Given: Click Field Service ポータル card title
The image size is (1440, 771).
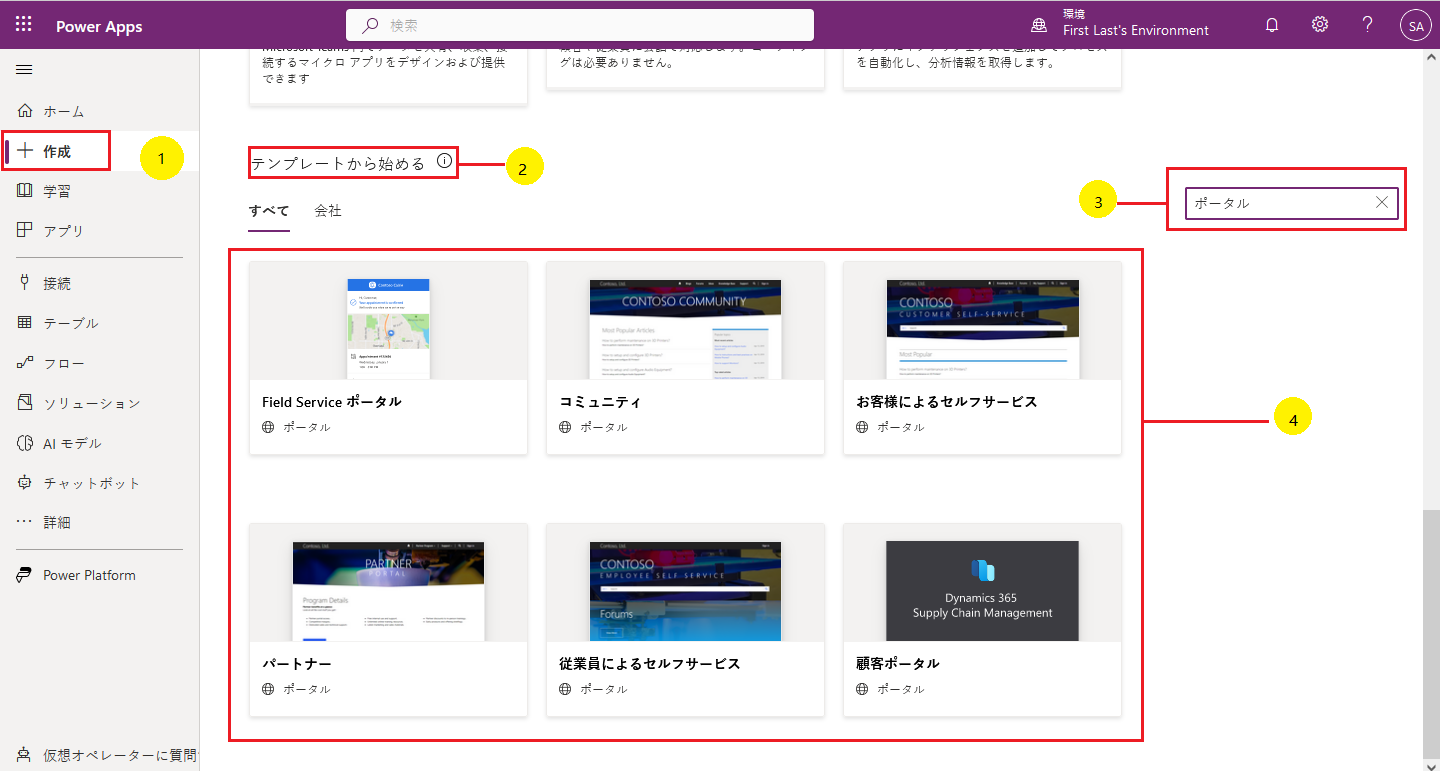Looking at the screenshot, I should click(332, 402).
